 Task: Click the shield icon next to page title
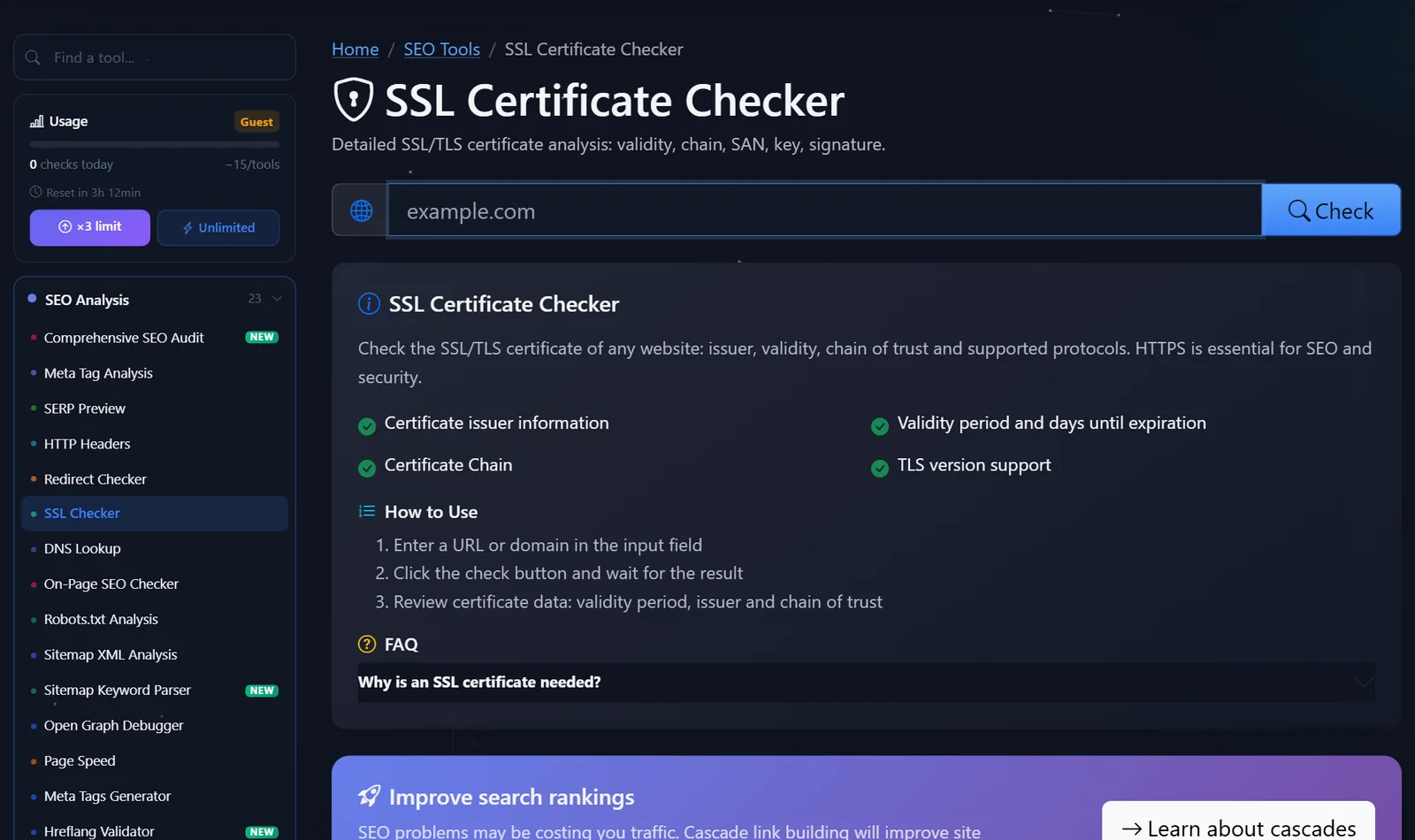tap(354, 99)
